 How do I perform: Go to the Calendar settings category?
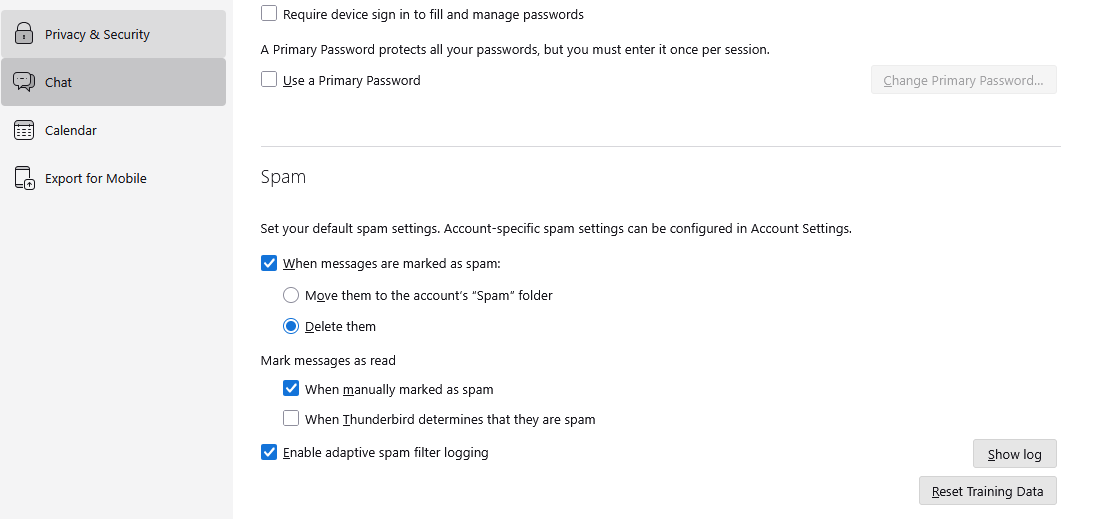coord(71,130)
